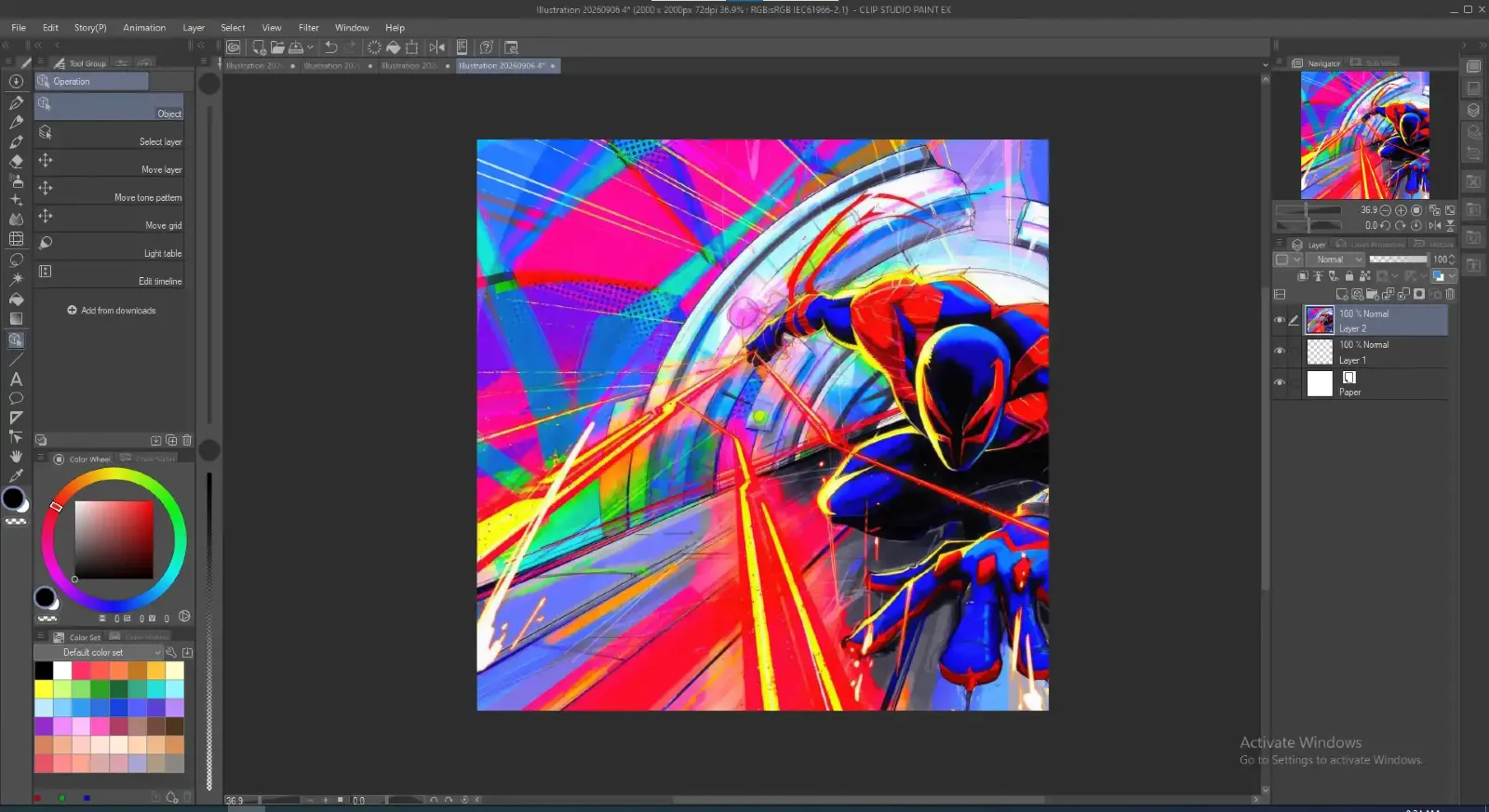
Task: Click Add from downloads
Action: [111, 311]
